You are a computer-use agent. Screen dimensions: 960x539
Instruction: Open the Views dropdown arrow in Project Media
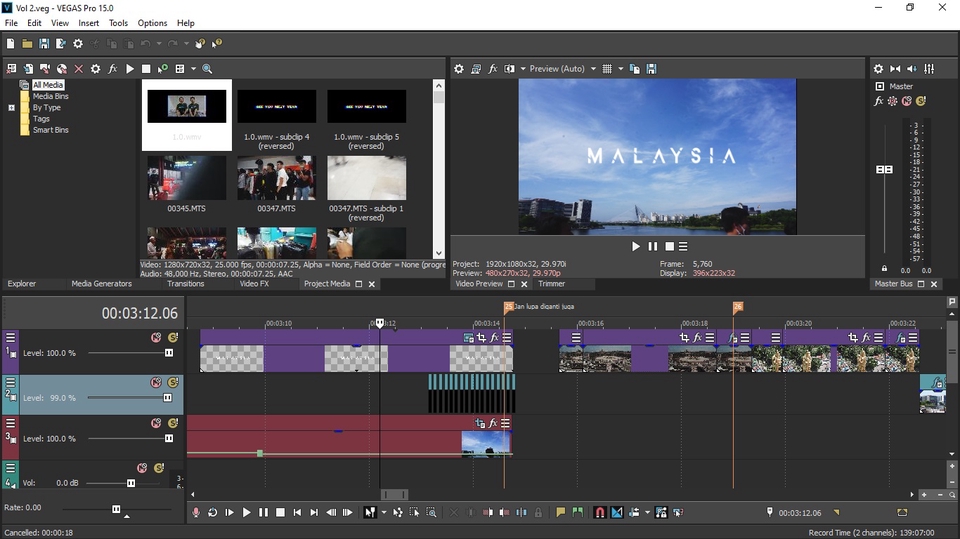click(x=193, y=69)
